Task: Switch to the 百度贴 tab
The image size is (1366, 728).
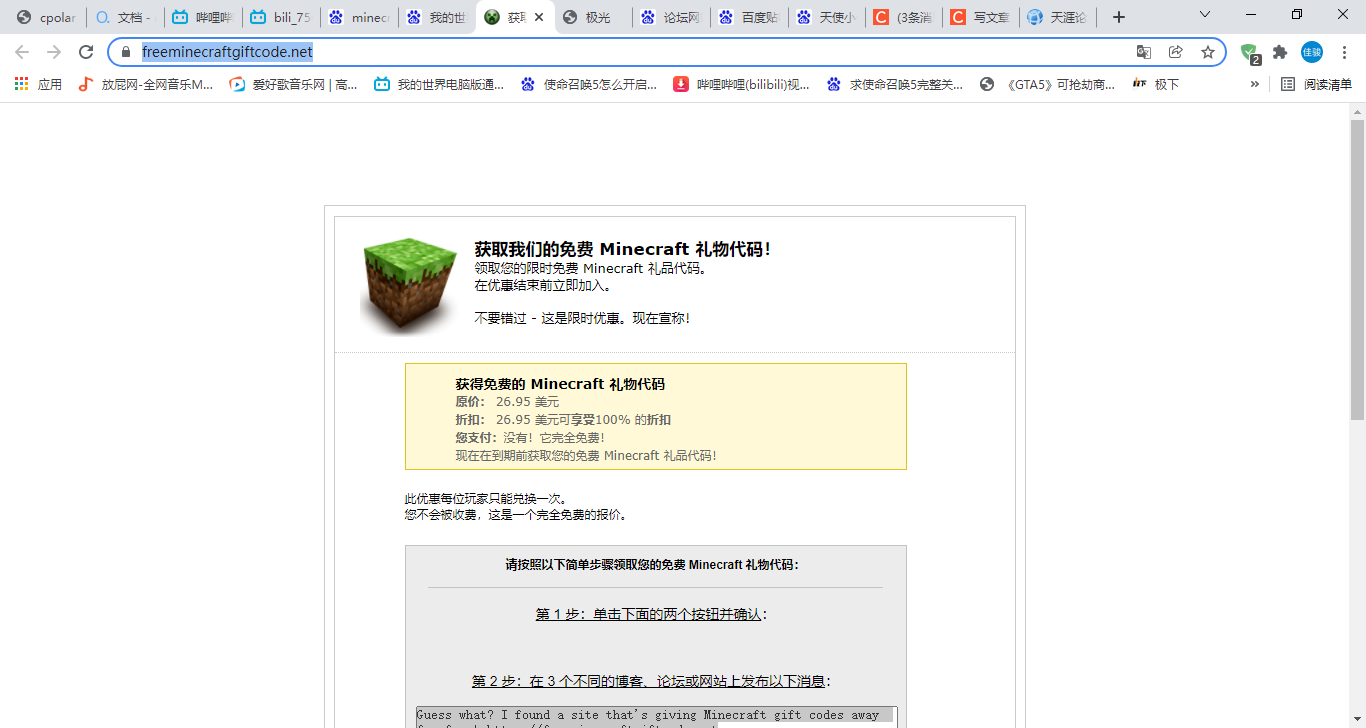Action: [748, 17]
